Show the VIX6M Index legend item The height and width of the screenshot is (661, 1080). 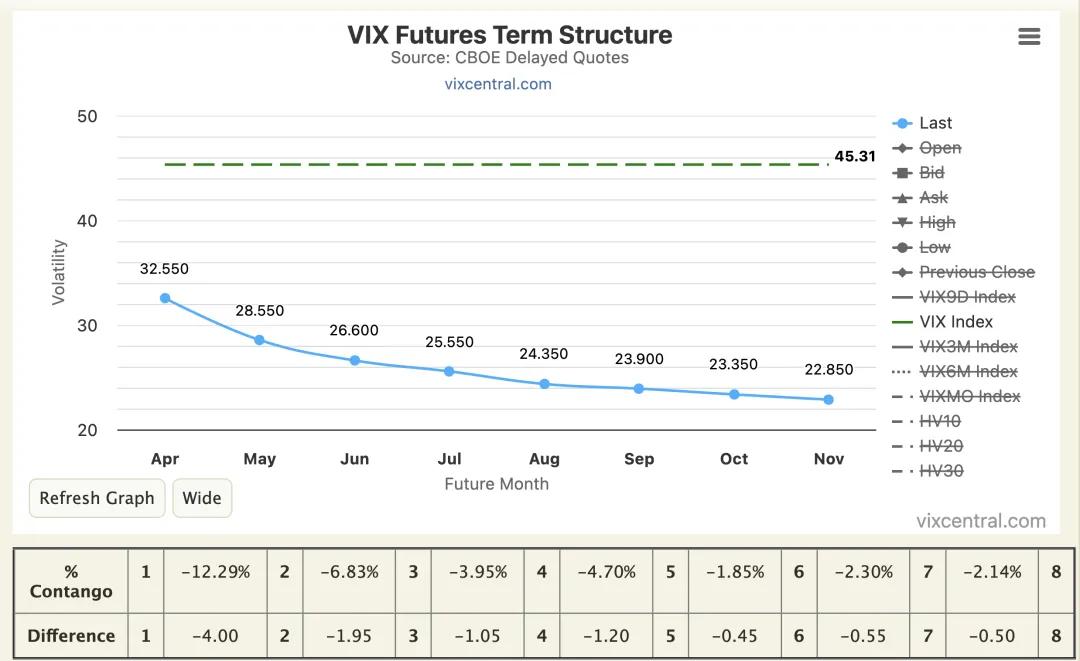968,371
